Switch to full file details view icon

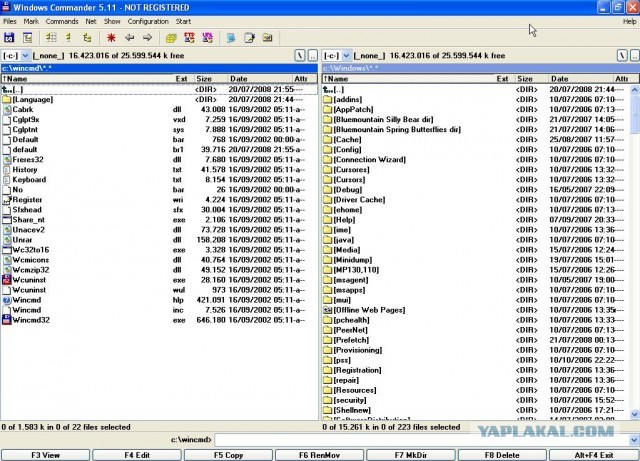coord(51,38)
